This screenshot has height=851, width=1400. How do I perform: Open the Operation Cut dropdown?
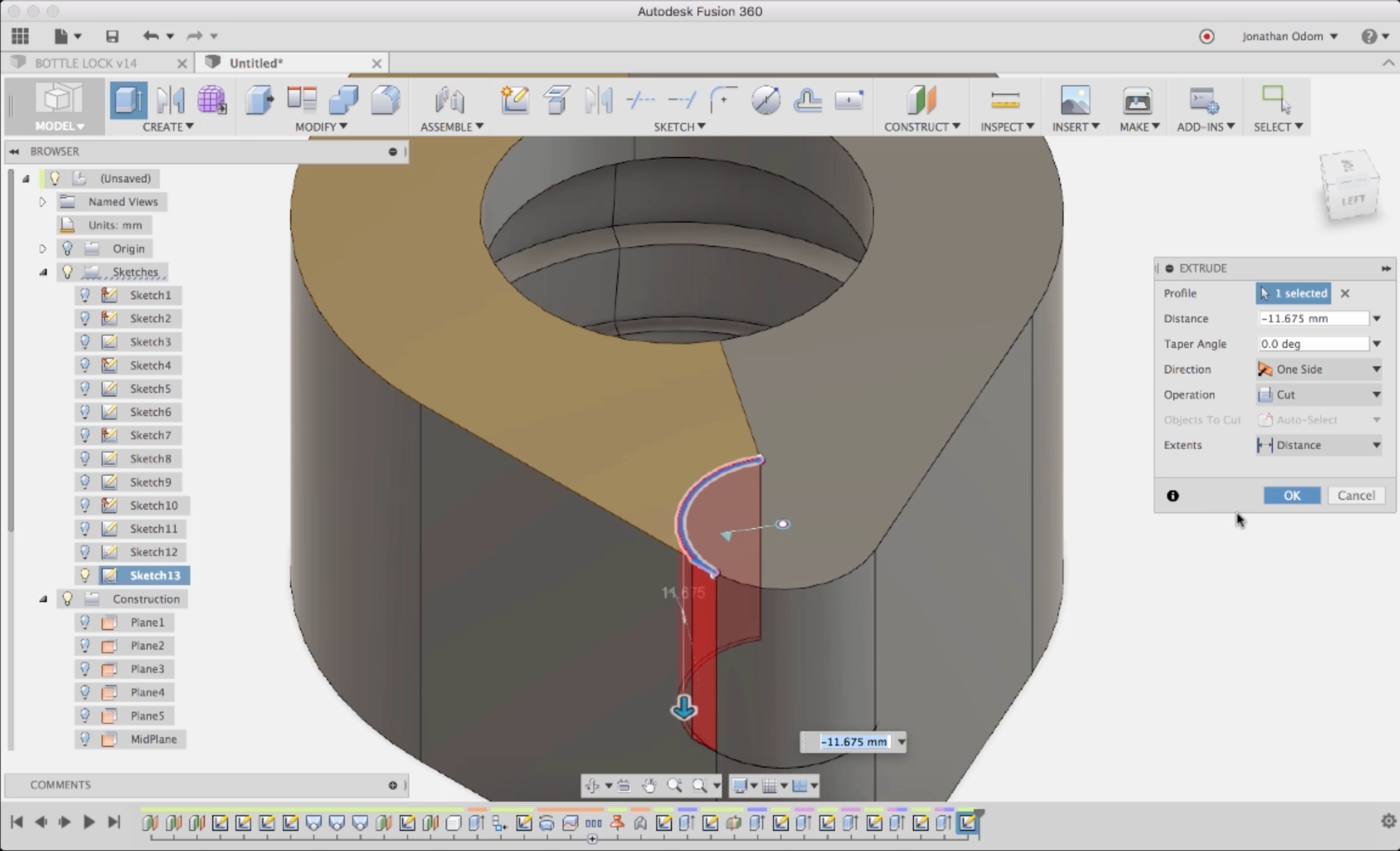coord(1319,395)
